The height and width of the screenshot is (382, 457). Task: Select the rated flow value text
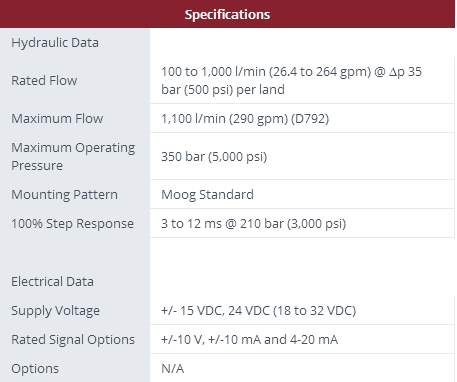coord(291,80)
